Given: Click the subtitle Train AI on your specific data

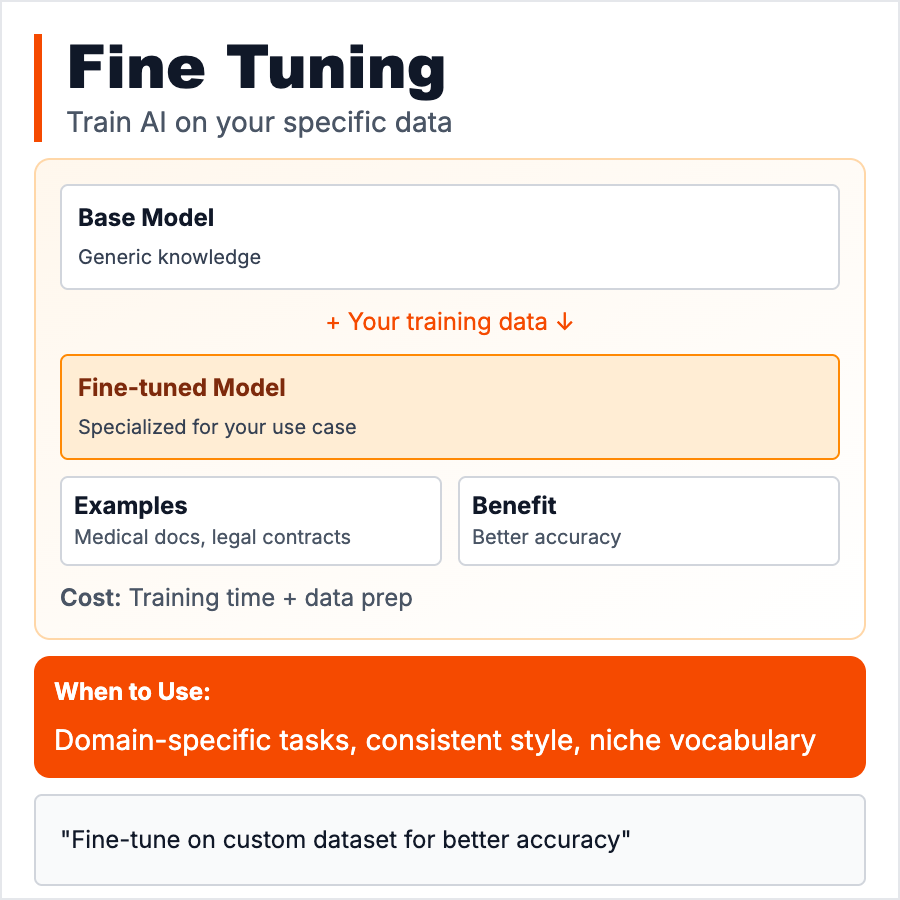Looking at the screenshot, I should tap(259, 123).
